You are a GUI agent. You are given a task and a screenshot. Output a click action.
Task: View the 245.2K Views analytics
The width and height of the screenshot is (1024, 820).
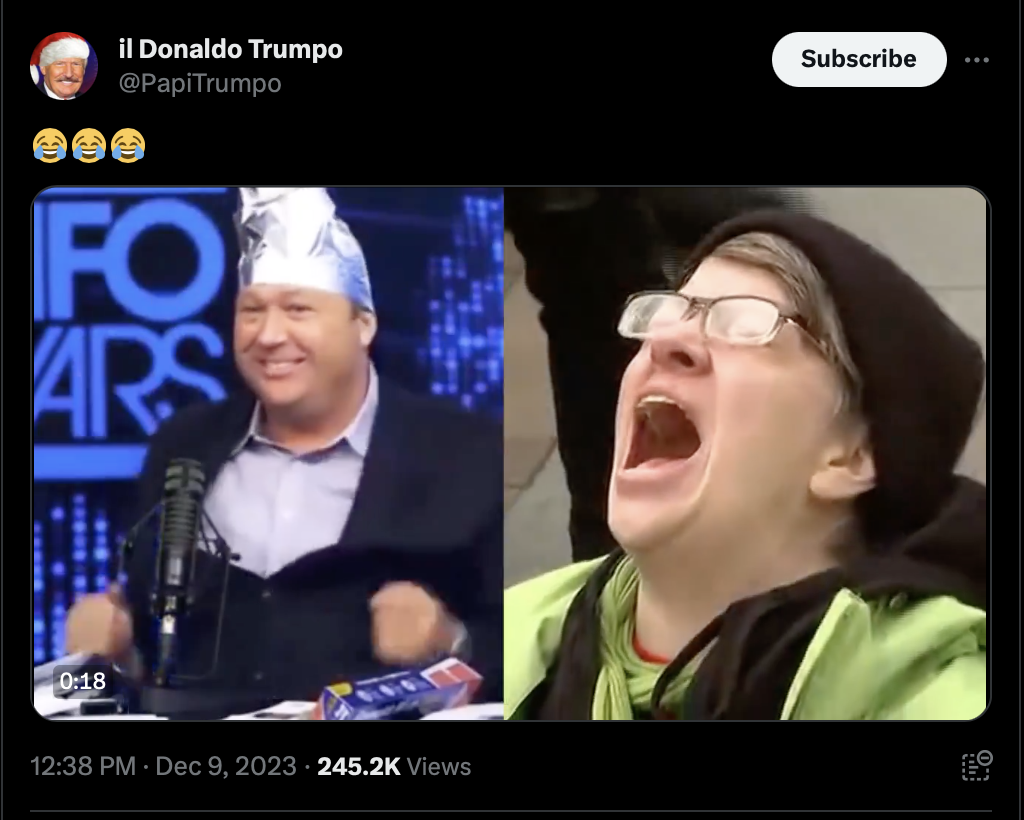394,766
